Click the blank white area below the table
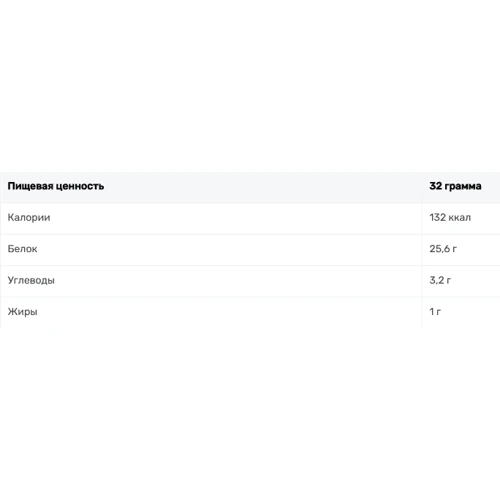Viewport: 500px width, 500px height. click(250, 414)
